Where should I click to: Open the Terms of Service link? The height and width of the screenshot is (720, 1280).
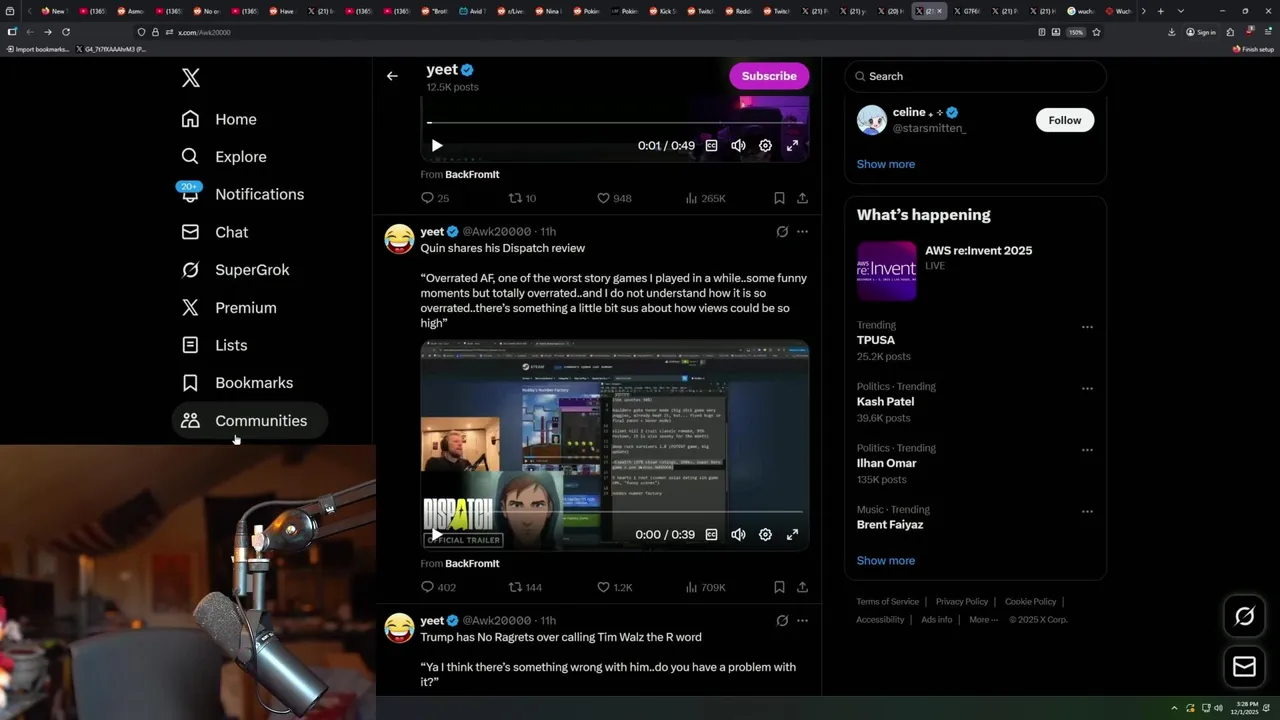[887, 601]
